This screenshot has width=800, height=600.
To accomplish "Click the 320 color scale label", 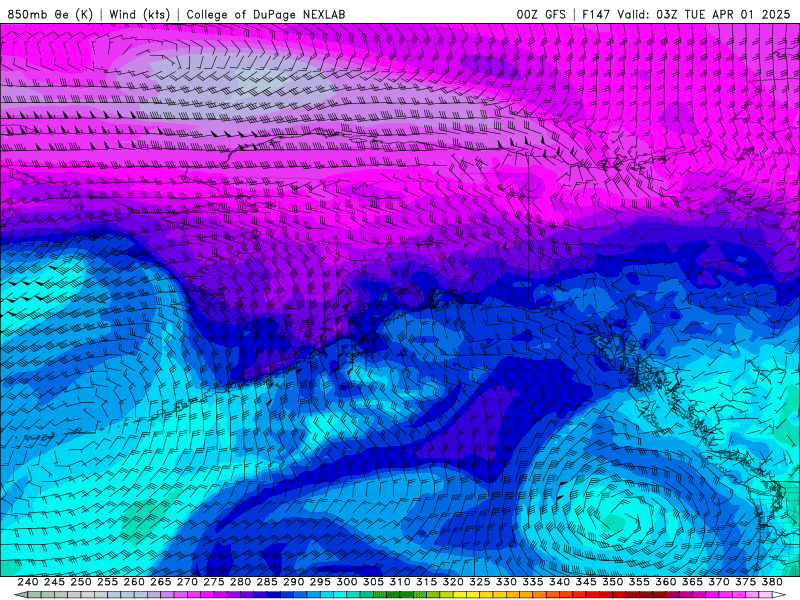I will [x=453, y=582].
